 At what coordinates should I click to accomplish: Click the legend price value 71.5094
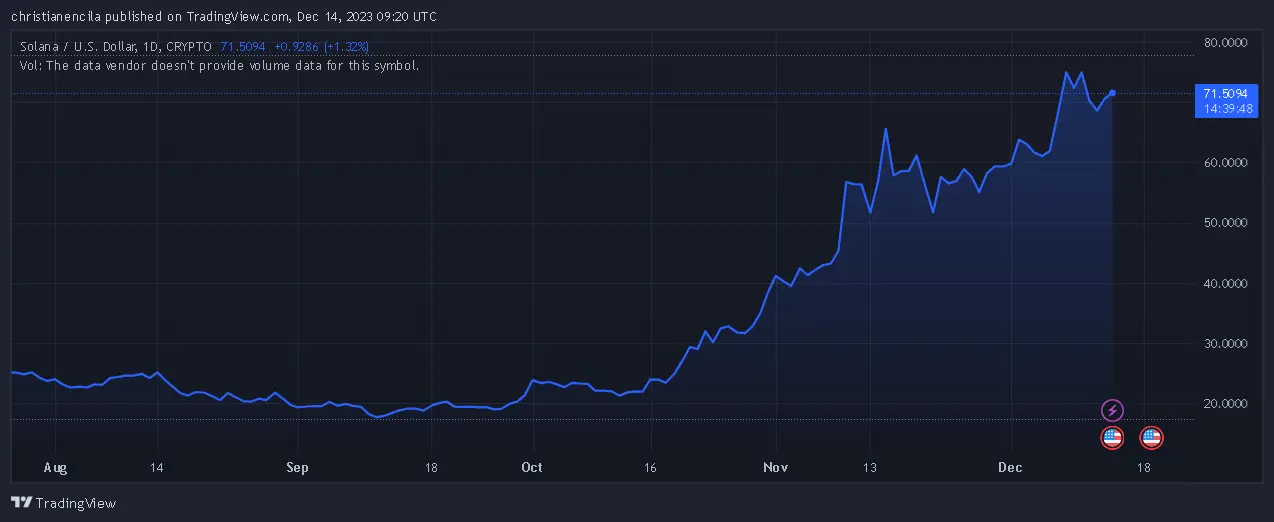(243, 46)
